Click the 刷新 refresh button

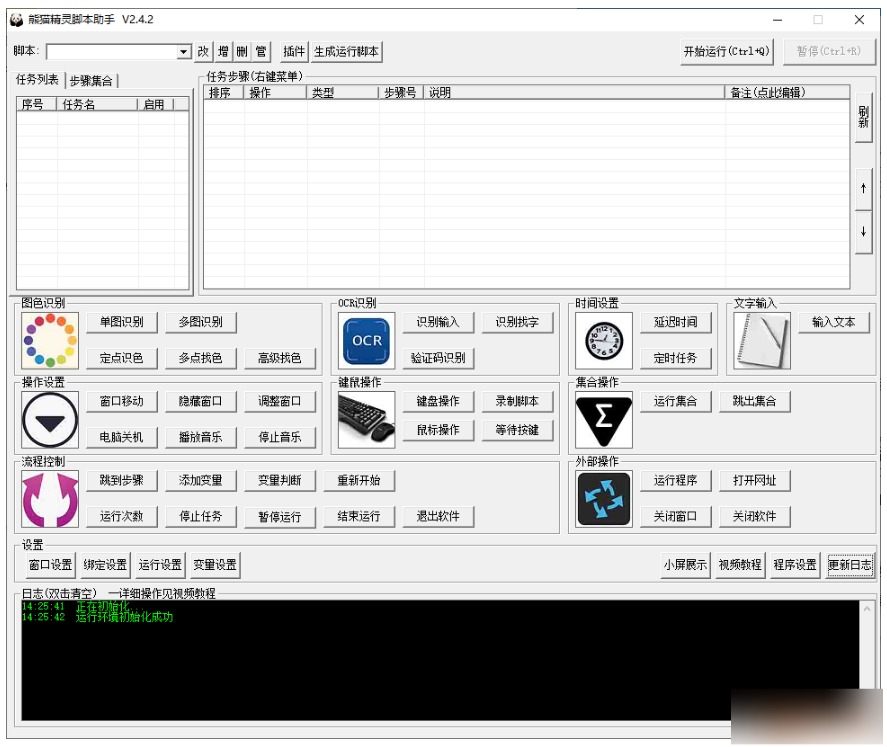coord(863,117)
